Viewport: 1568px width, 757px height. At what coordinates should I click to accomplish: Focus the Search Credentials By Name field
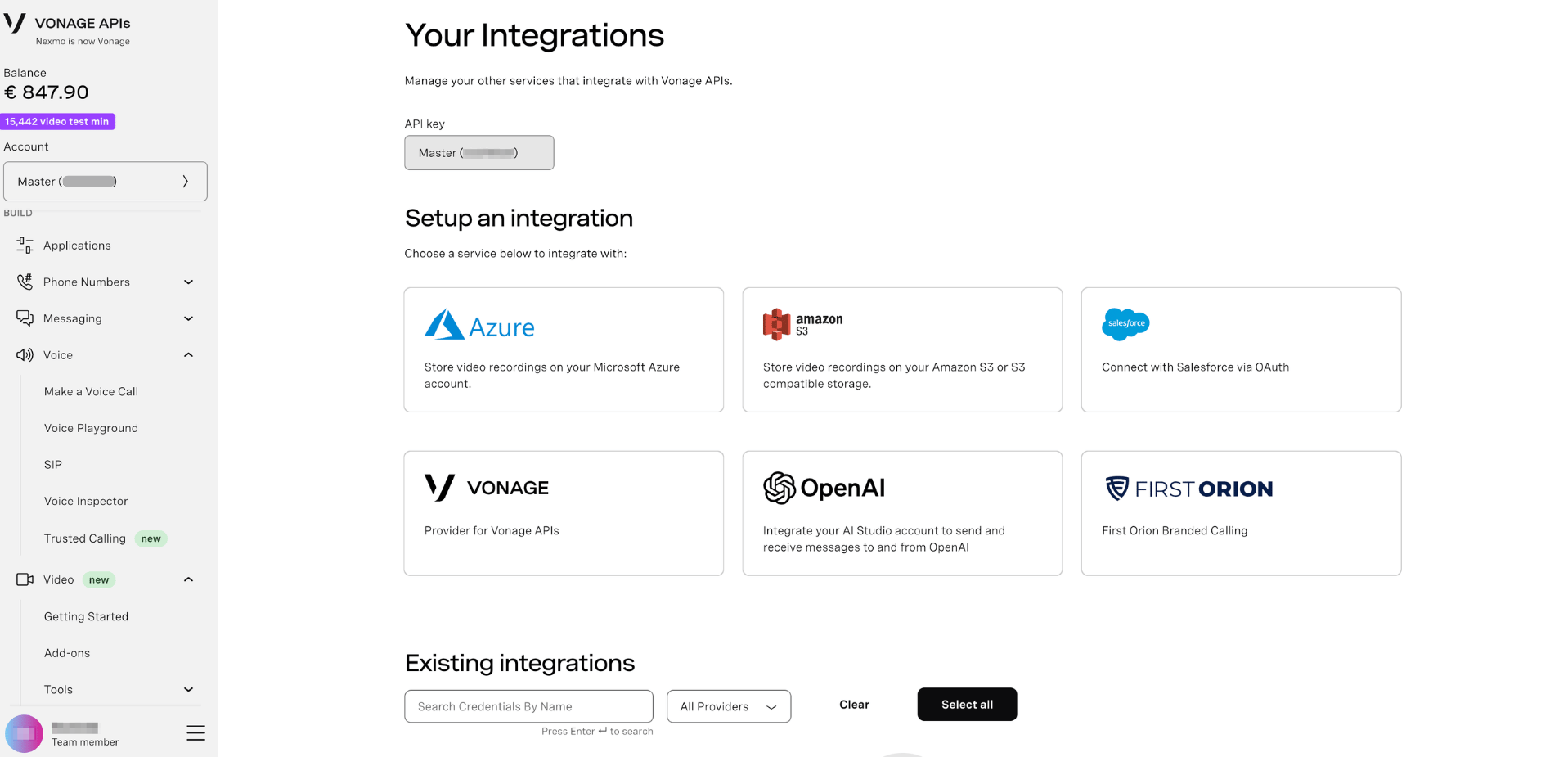[528, 706]
